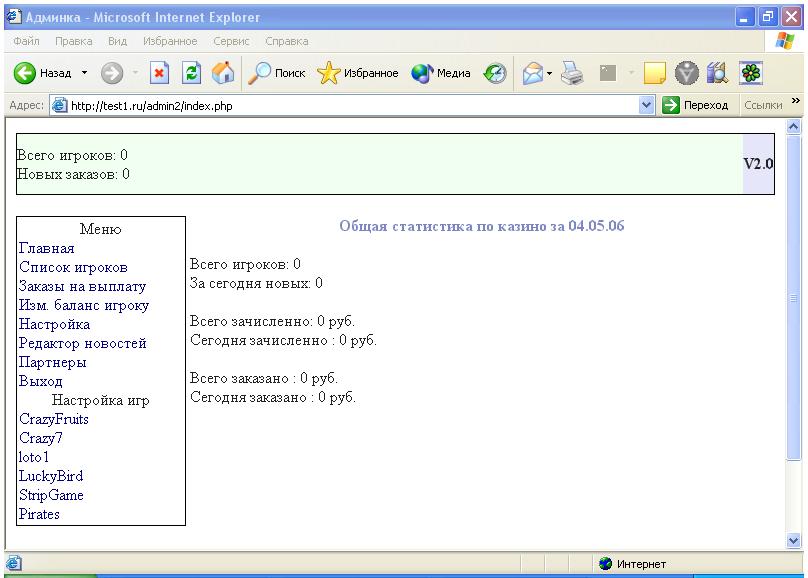Click the text За сегодня новых: 0
808x578 pixels.
click(256, 283)
